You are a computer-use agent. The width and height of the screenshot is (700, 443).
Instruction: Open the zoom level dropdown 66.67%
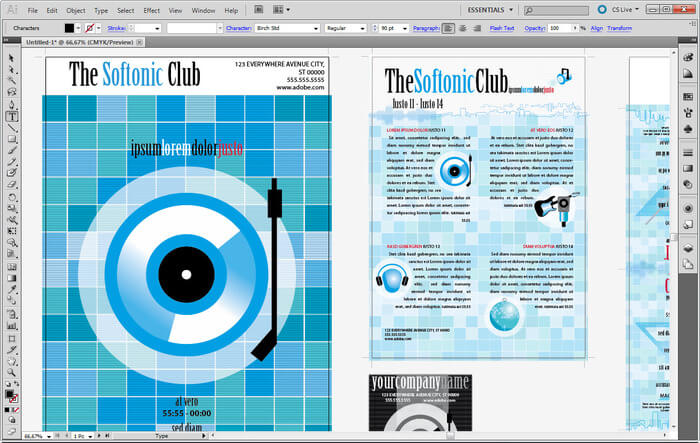tap(48, 436)
